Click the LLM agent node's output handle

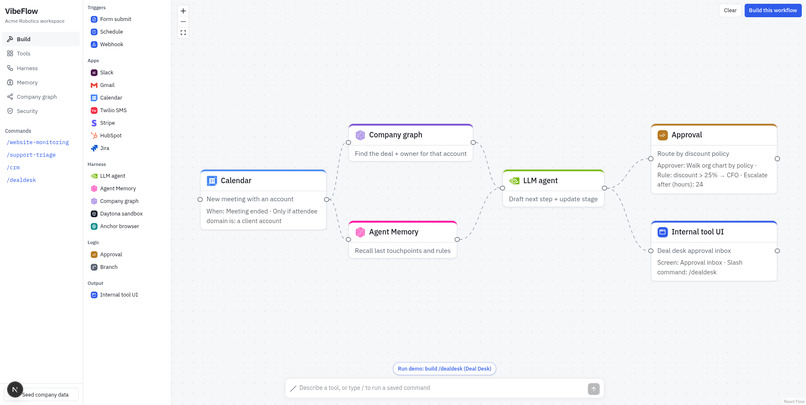coord(604,188)
